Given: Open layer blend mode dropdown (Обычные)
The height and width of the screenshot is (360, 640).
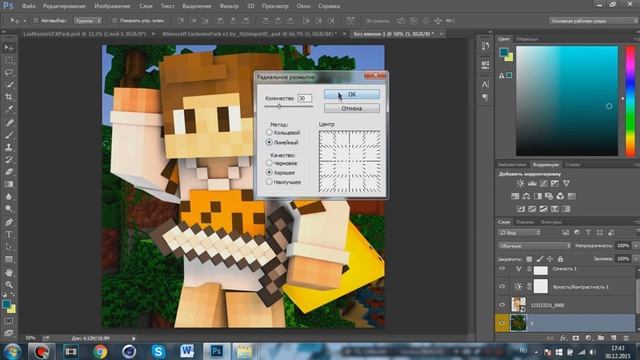Looking at the screenshot, I should pyautogui.click(x=534, y=246).
